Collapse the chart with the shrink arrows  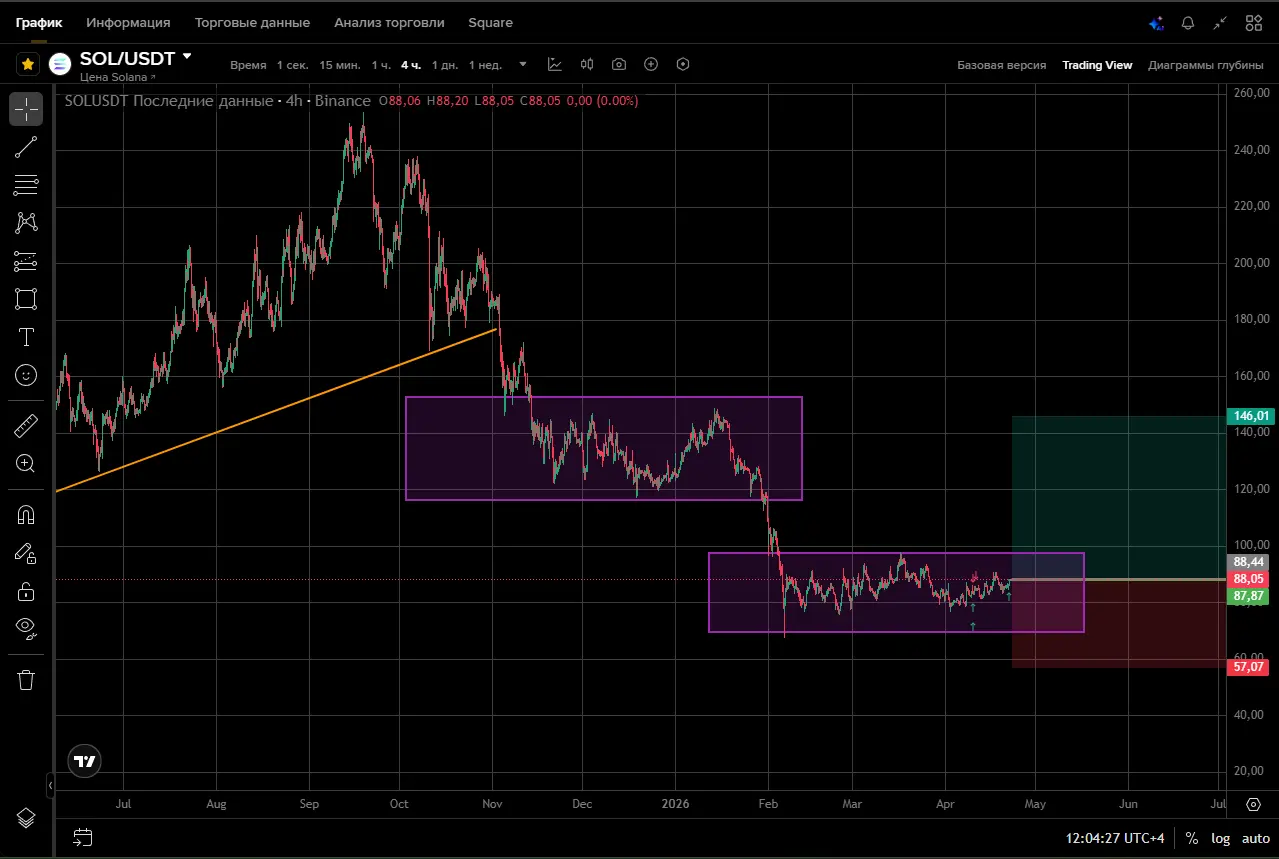(x=1220, y=23)
